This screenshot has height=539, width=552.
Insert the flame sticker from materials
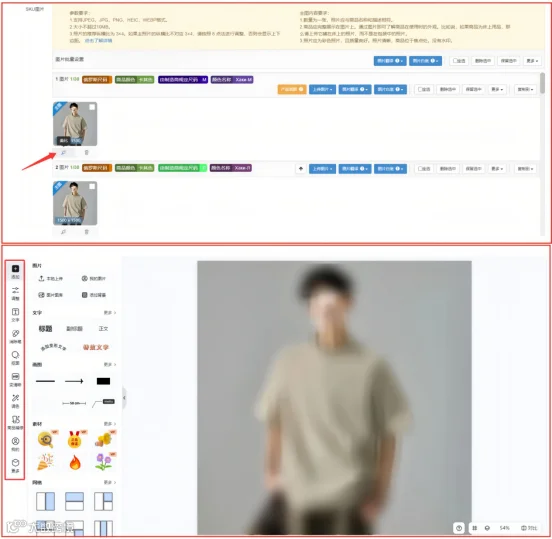point(75,463)
